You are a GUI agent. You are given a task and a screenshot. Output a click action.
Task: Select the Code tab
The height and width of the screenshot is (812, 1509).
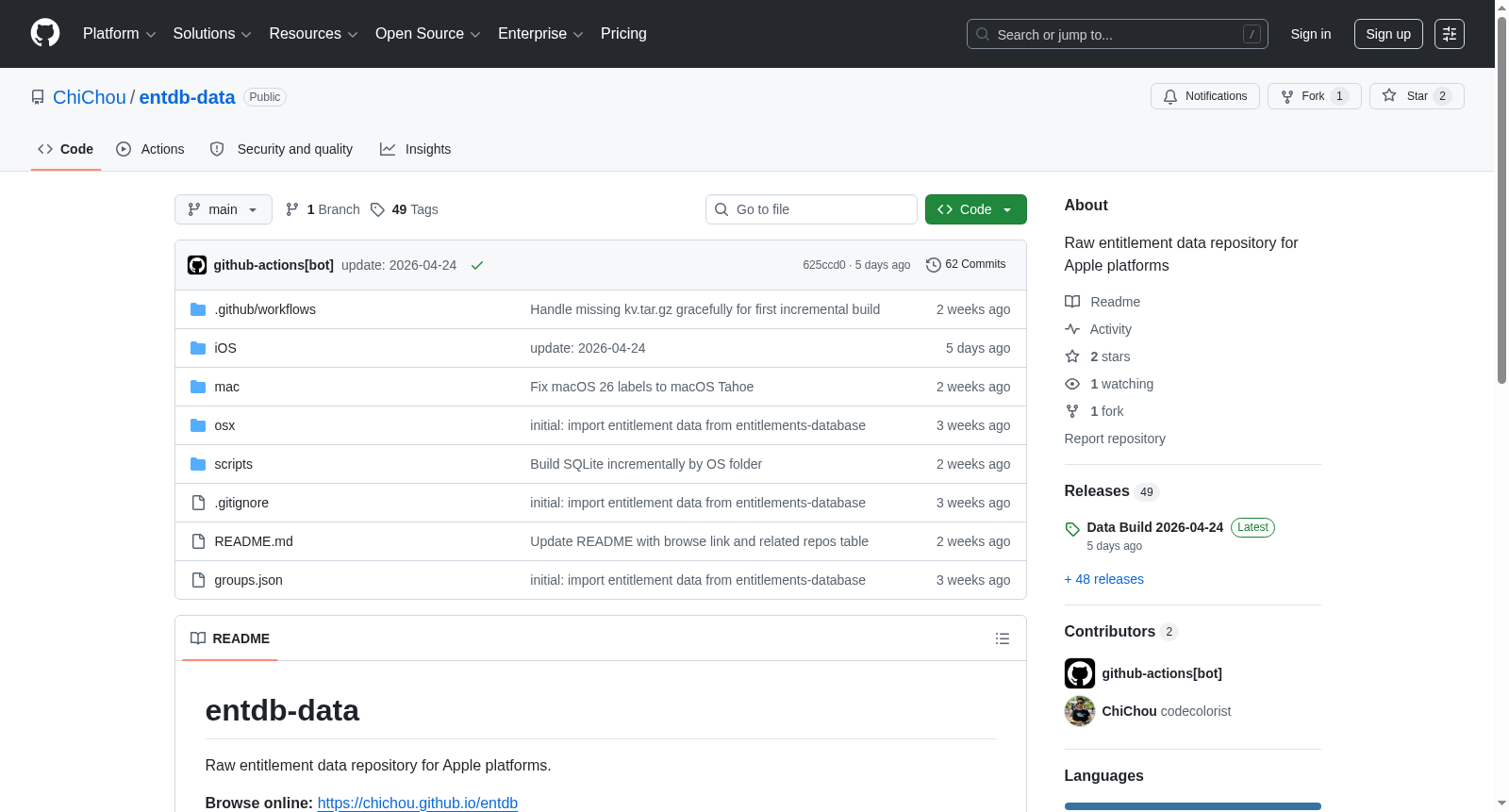pyautogui.click(x=66, y=149)
